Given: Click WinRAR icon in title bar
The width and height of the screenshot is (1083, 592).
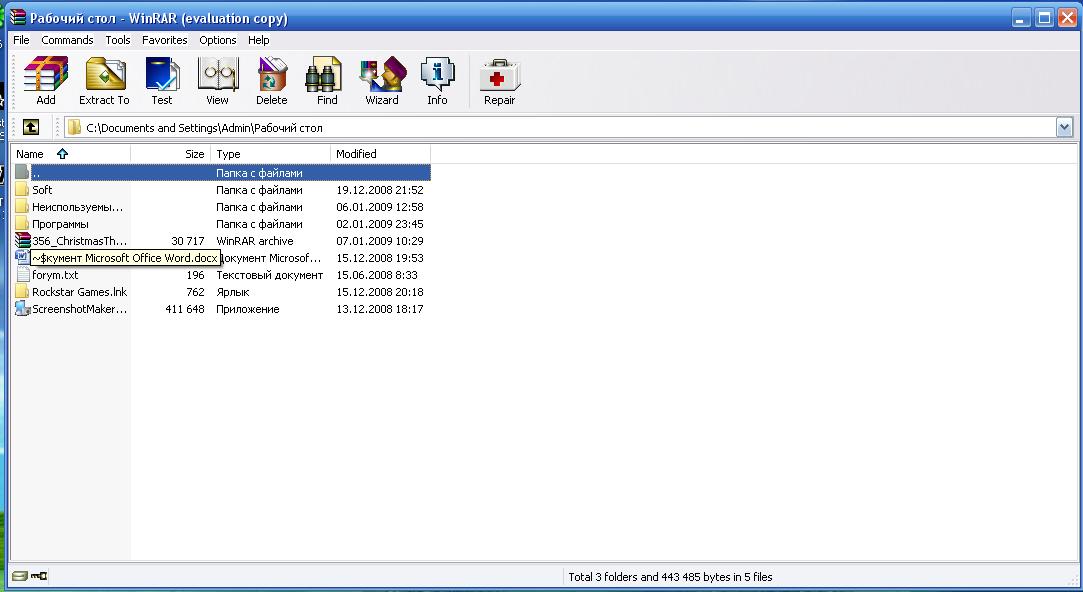Looking at the screenshot, I should pos(18,17).
